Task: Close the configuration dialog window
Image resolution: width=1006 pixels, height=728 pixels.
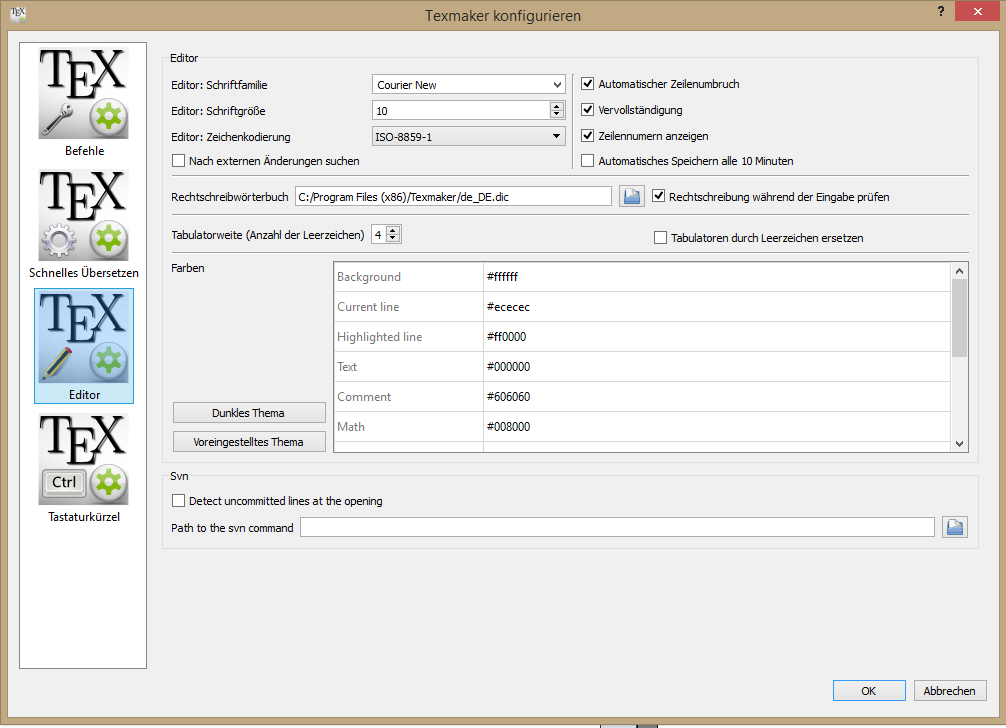Action: pos(977,11)
